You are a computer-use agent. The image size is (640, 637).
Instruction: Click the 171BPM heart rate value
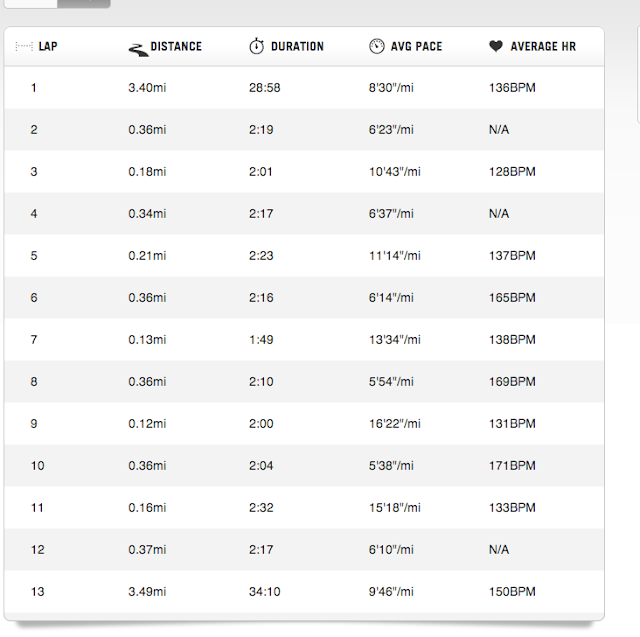click(x=512, y=466)
